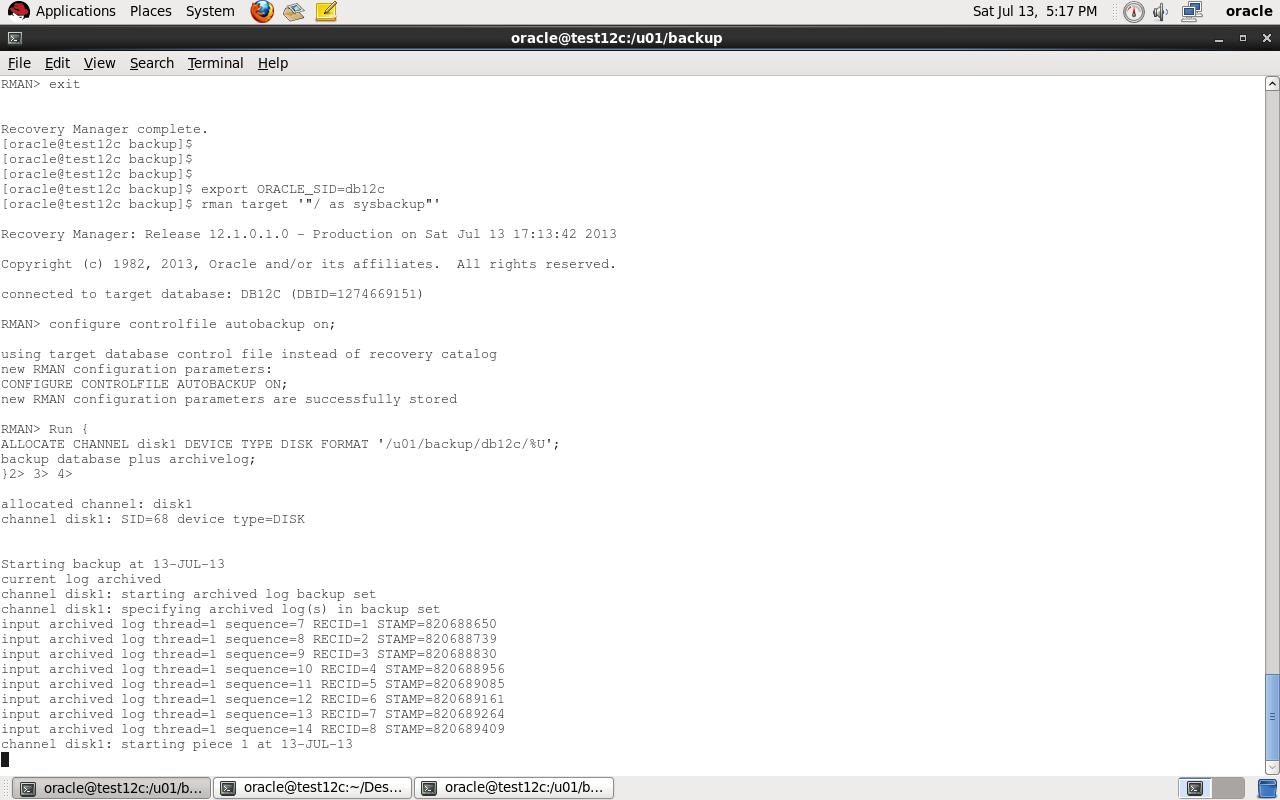Viewport: 1280px width, 800px height.
Task: Expand the System menu
Action: 210,11
